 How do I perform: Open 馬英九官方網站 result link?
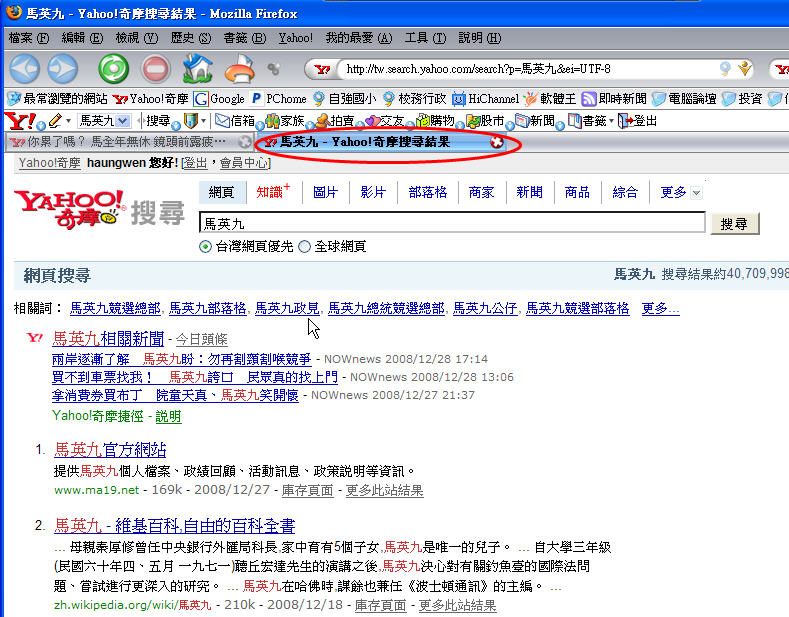110,449
